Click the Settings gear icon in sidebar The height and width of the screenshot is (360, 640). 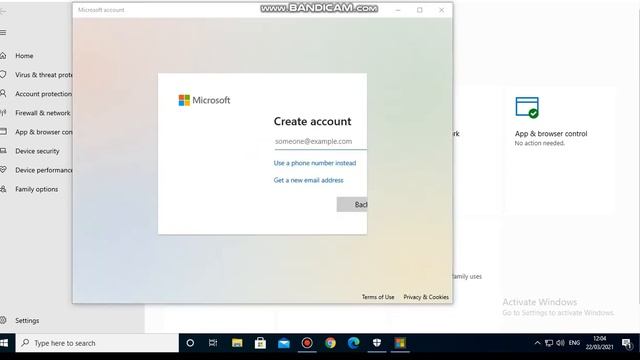tap(3, 320)
